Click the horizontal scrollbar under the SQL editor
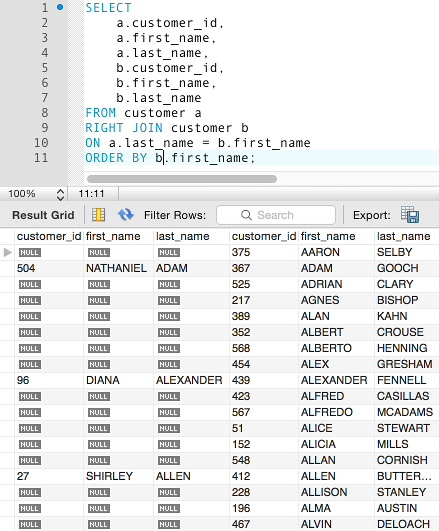This screenshot has height=531, width=439. pos(182,179)
